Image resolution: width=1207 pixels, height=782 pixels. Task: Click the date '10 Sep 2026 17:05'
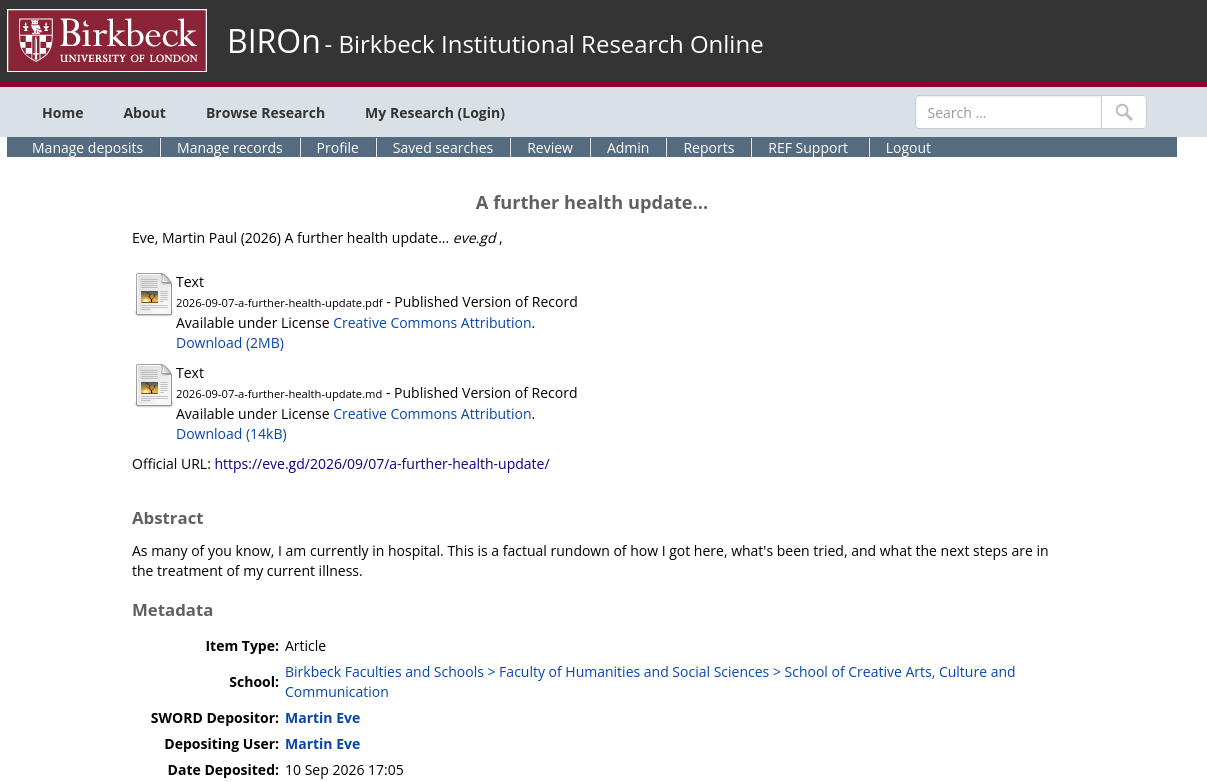click(344, 770)
